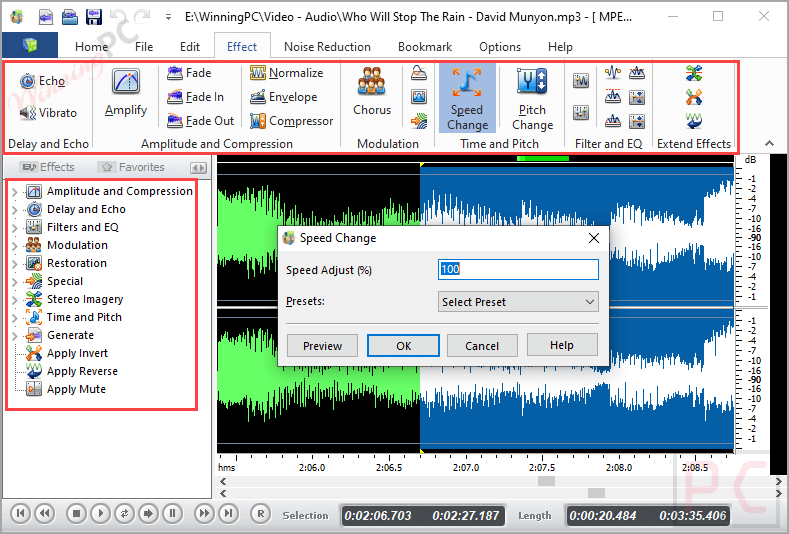The width and height of the screenshot is (789, 534).
Task: Open the Edit ribbon tab
Action: 190,46
